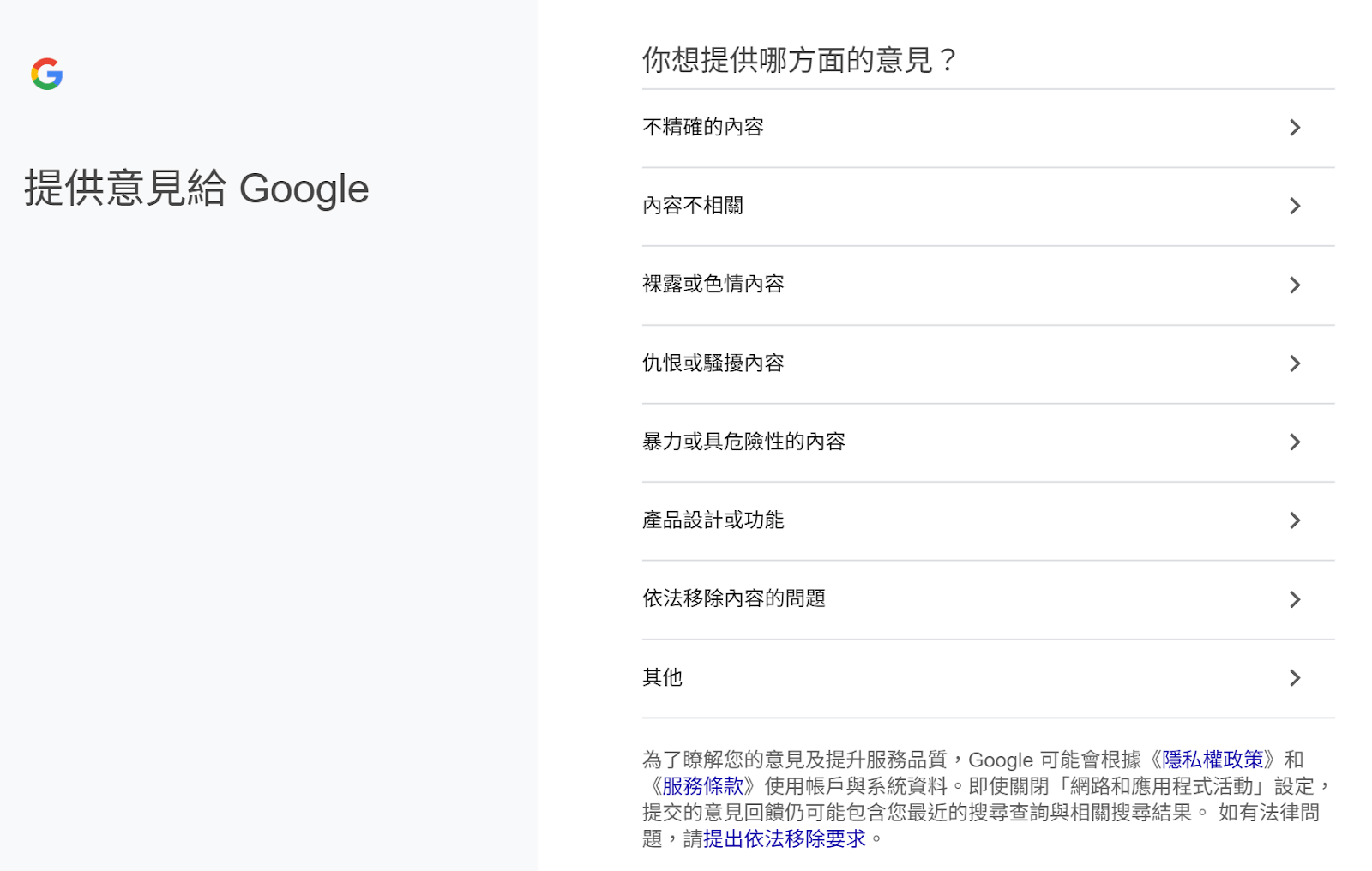This screenshot has width=1372, height=871.
Task: Expand the 暴力或具危險性的內容 chevron arrow
Action: (1296, 442)
